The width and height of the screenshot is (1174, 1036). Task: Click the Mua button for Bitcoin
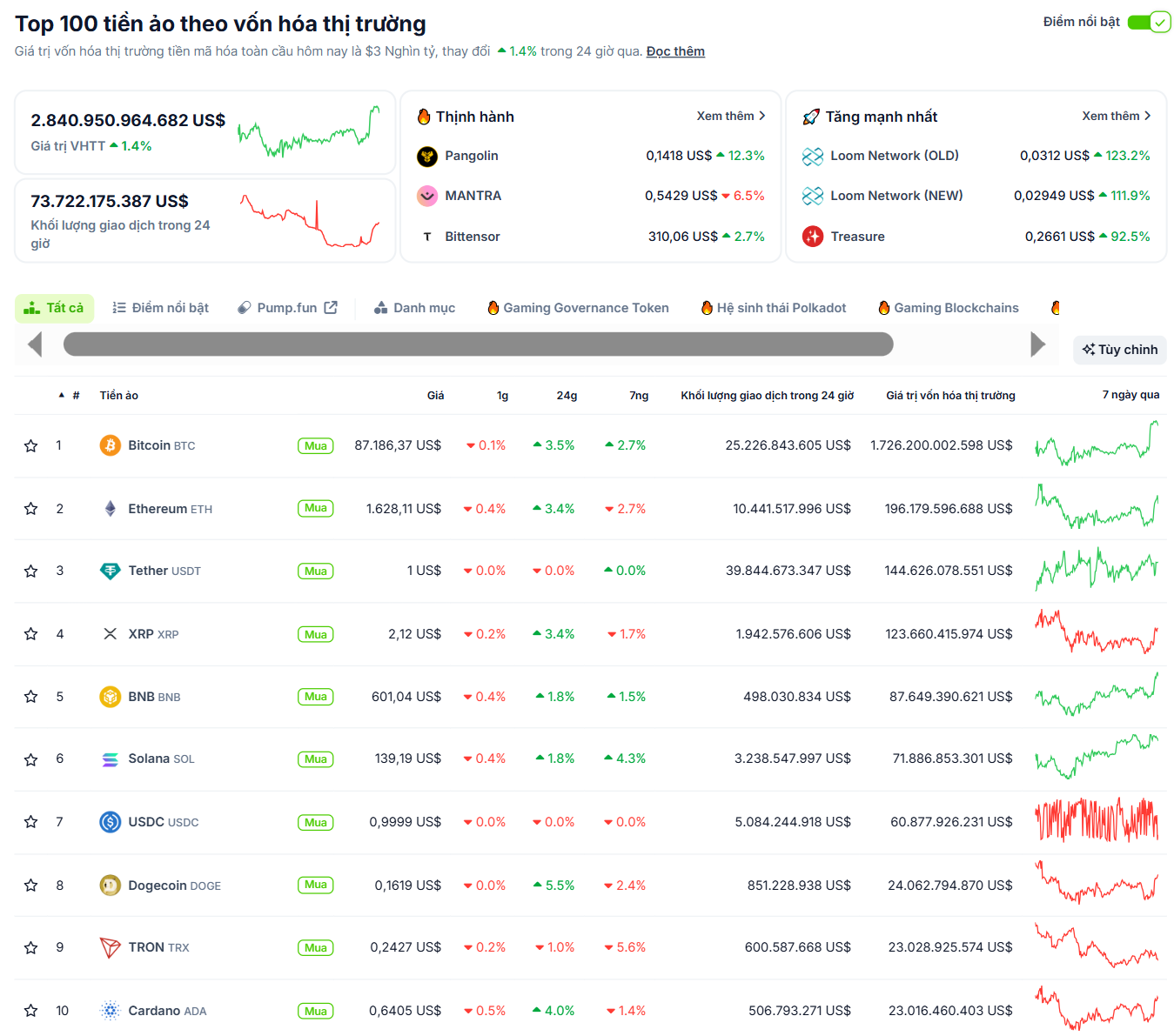[x=316, y=446]
